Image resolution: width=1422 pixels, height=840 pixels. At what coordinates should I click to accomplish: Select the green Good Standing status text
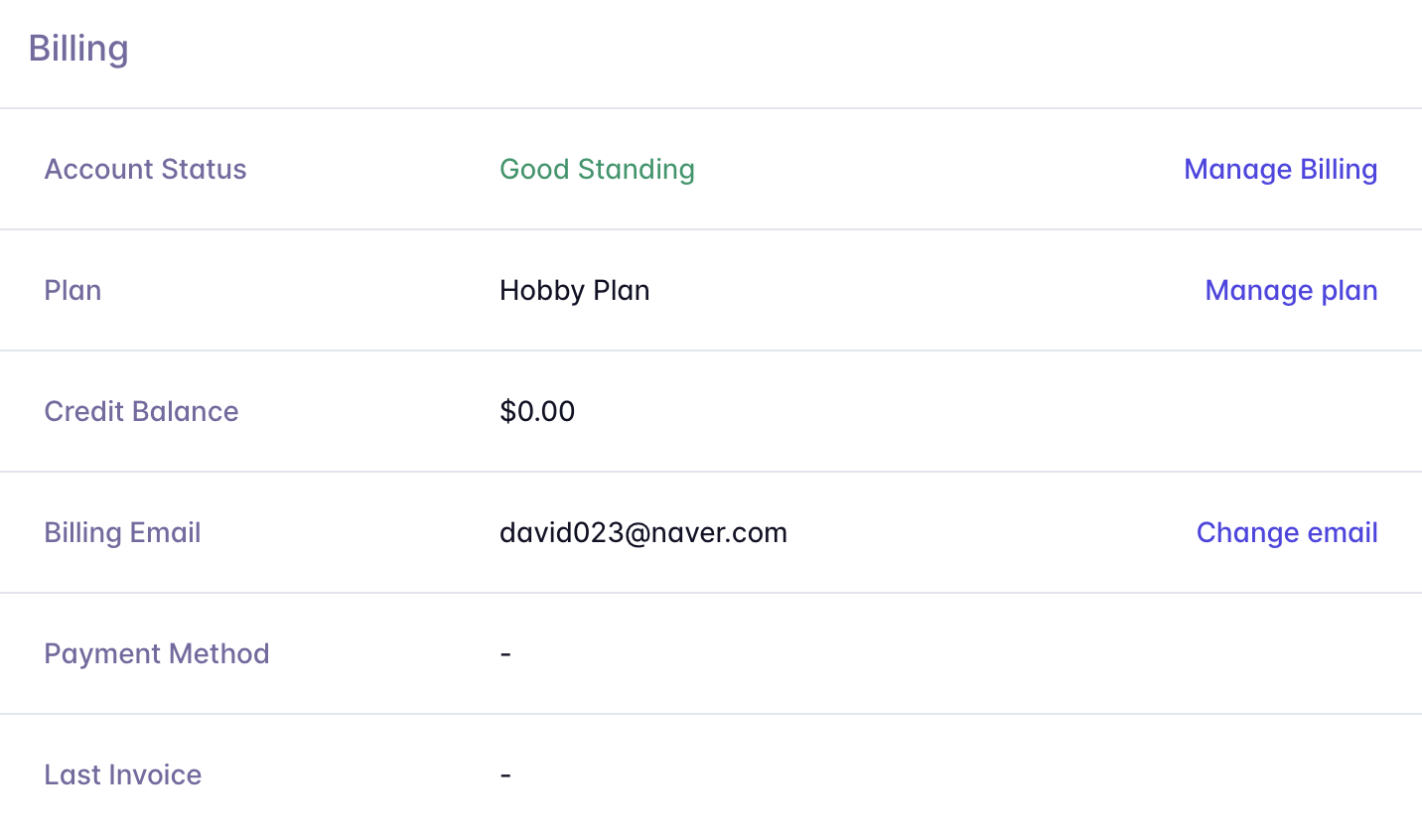[597, 170]
